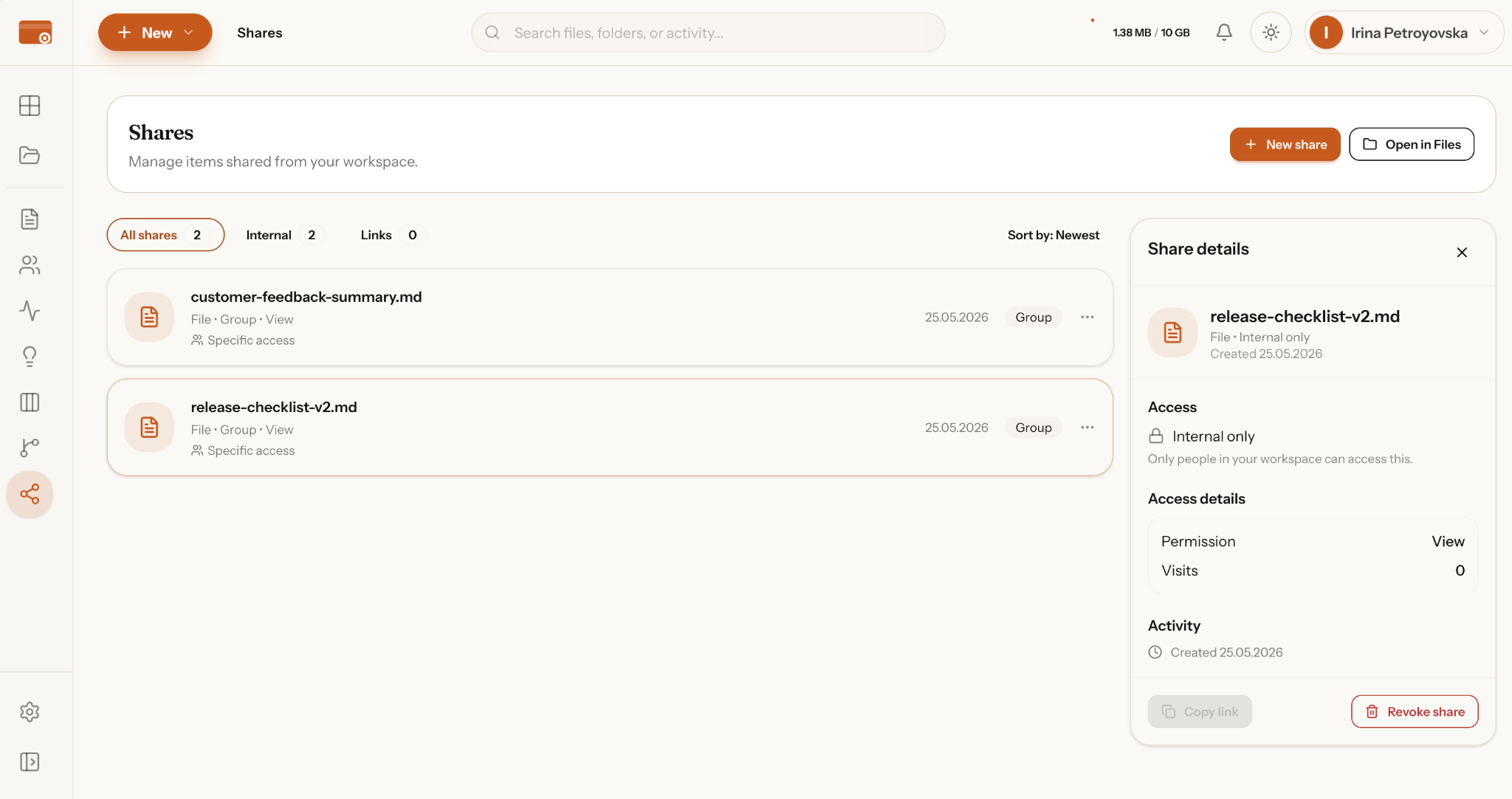The image size is (1512, 799).
Task: Open the columns board icon in sidebar
Action: pos(30,402)
